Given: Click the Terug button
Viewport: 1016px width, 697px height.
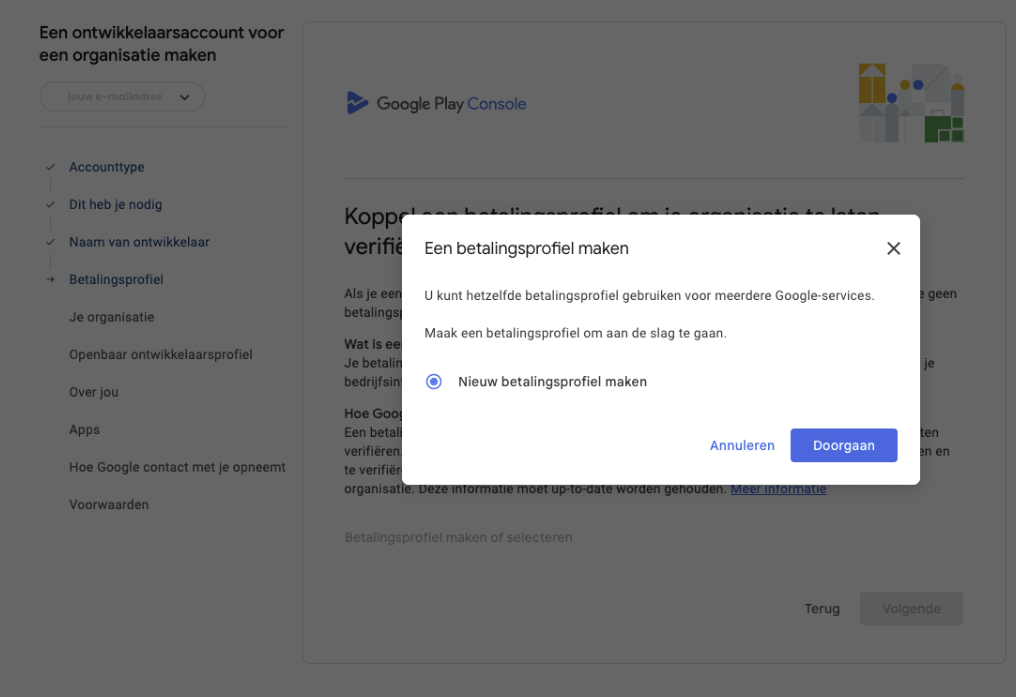Looking at the screenshot, I should pos(822,609).
